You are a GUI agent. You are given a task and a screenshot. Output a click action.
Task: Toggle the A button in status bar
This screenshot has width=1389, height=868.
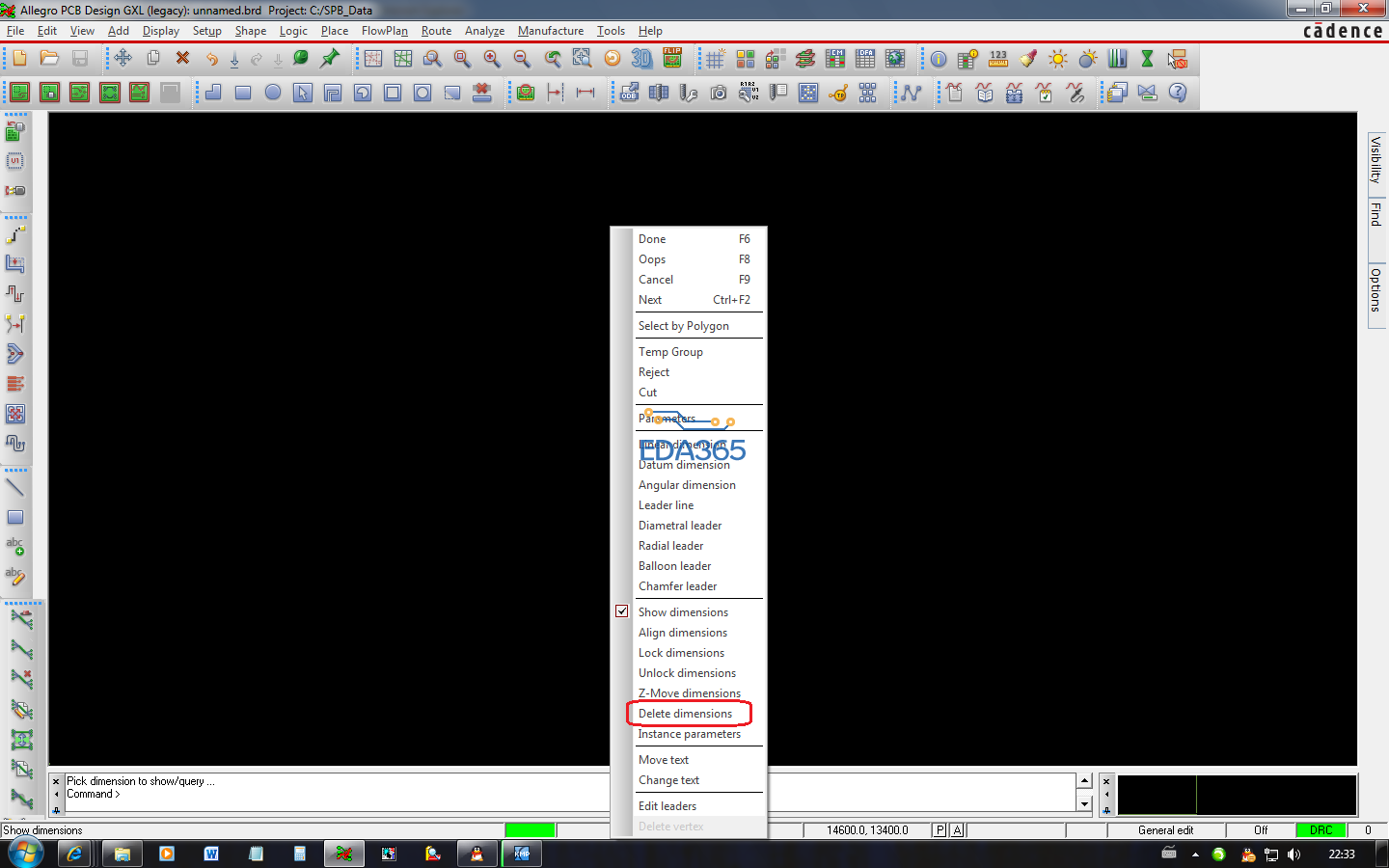(957, 829)
